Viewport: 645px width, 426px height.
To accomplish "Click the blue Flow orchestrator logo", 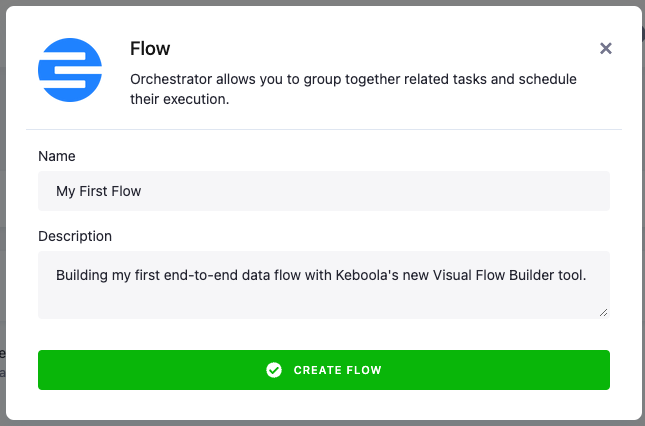I will [70, 71].
